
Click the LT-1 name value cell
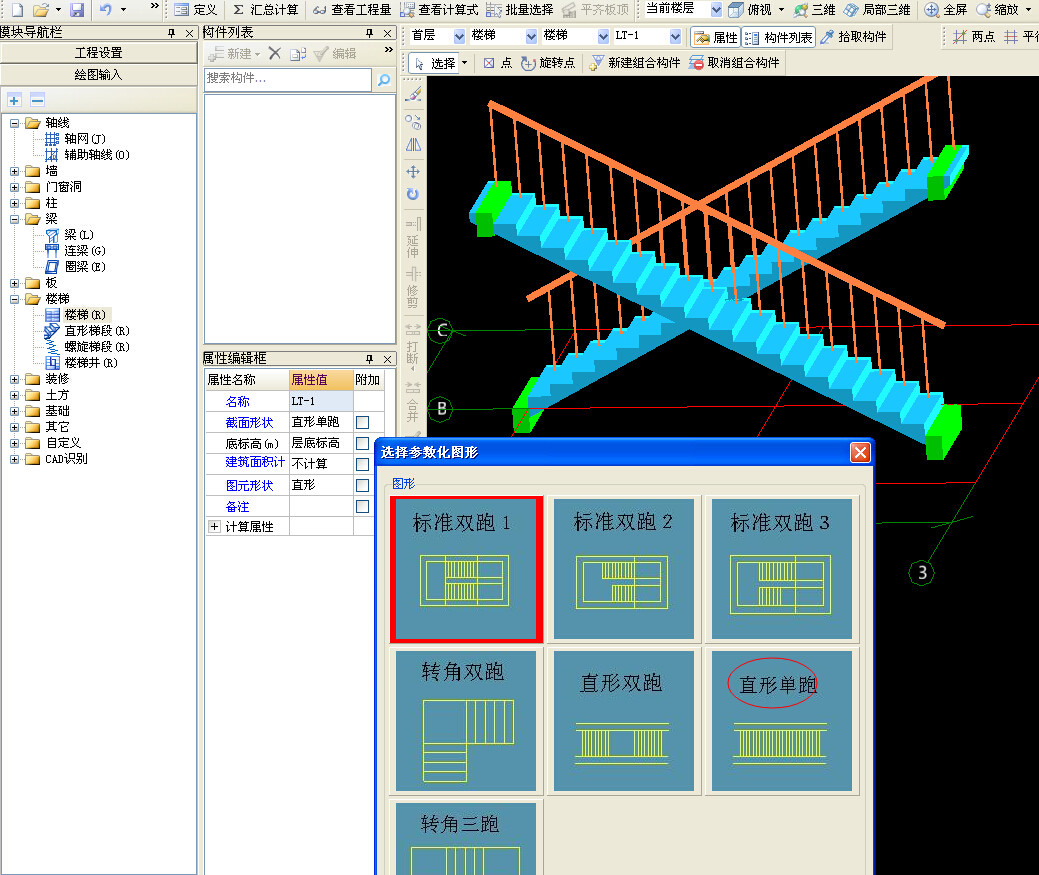(x=321, y=401)
